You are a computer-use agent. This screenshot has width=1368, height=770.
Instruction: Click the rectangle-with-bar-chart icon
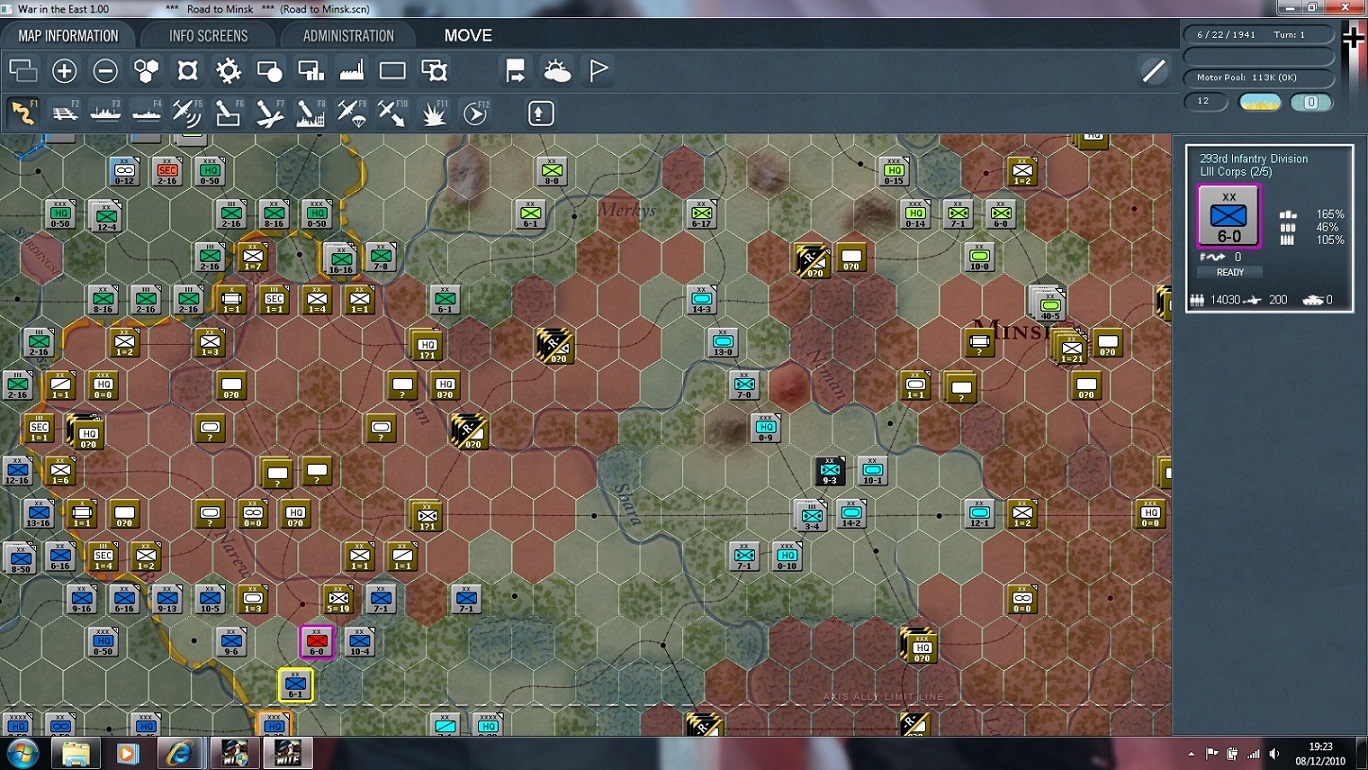coord(311,71)
